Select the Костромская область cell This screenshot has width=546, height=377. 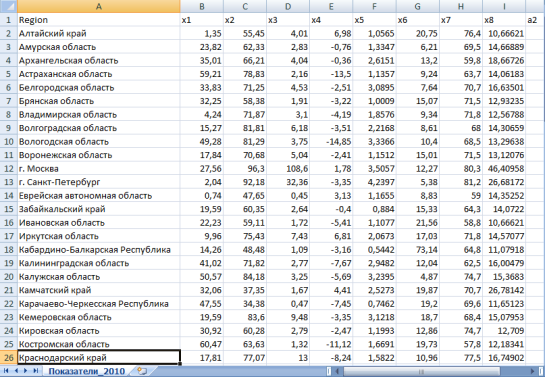click(99, 344)
